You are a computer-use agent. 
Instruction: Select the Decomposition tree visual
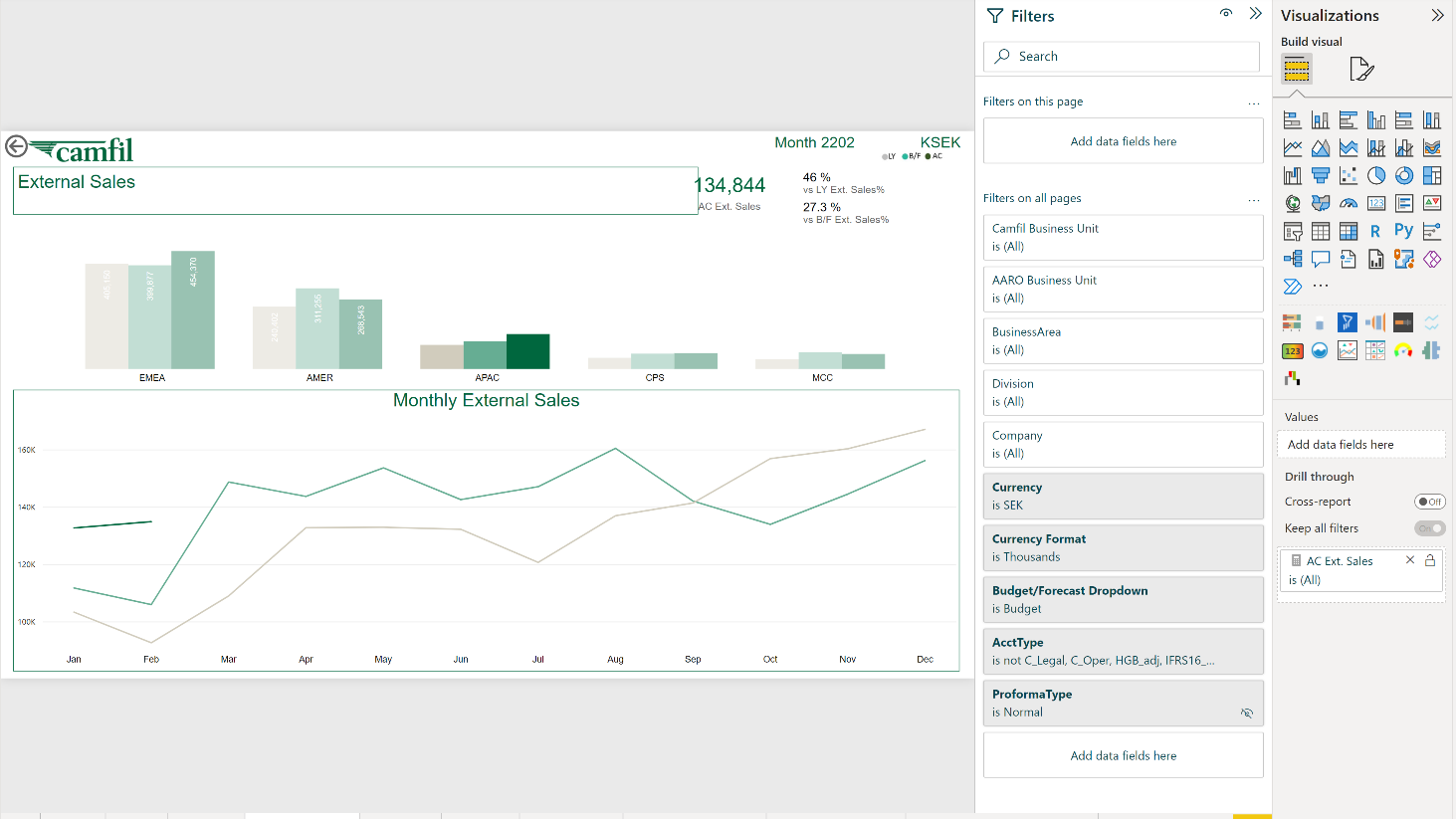point(1293,260)
